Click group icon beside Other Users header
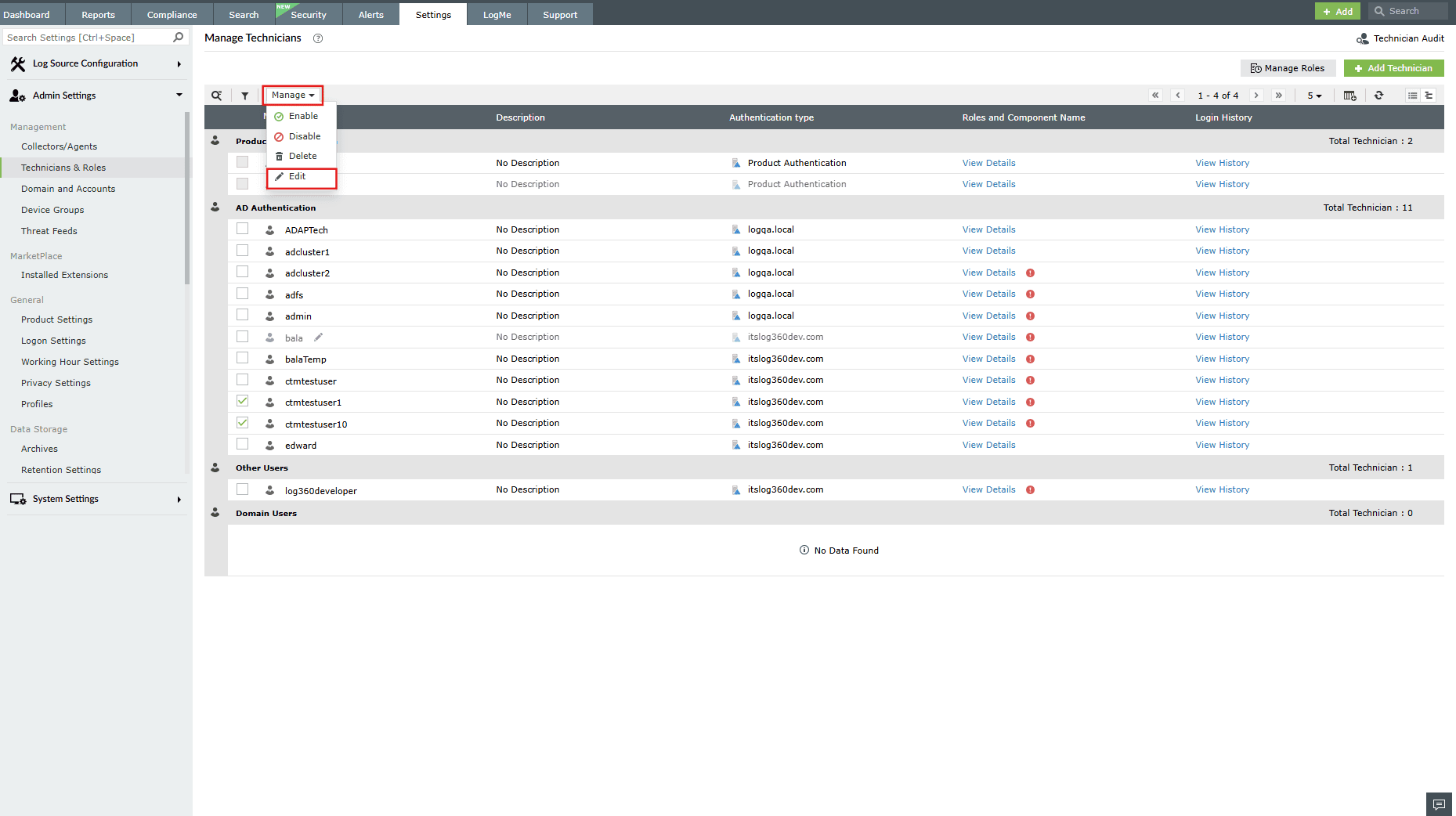The image size is (1456, 816). point(215,468)
